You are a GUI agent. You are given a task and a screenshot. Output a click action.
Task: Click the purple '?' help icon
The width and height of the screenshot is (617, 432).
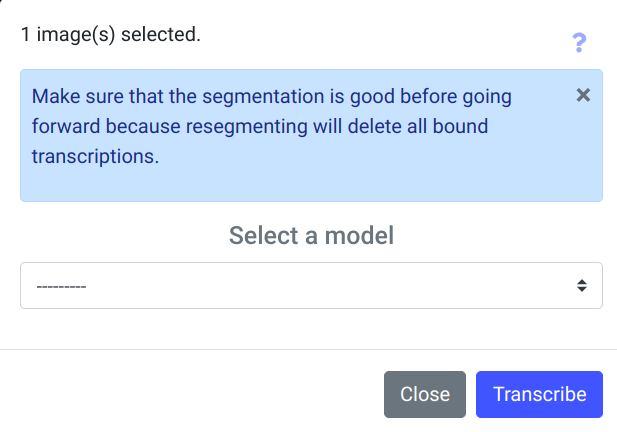[x=578, y=42]
